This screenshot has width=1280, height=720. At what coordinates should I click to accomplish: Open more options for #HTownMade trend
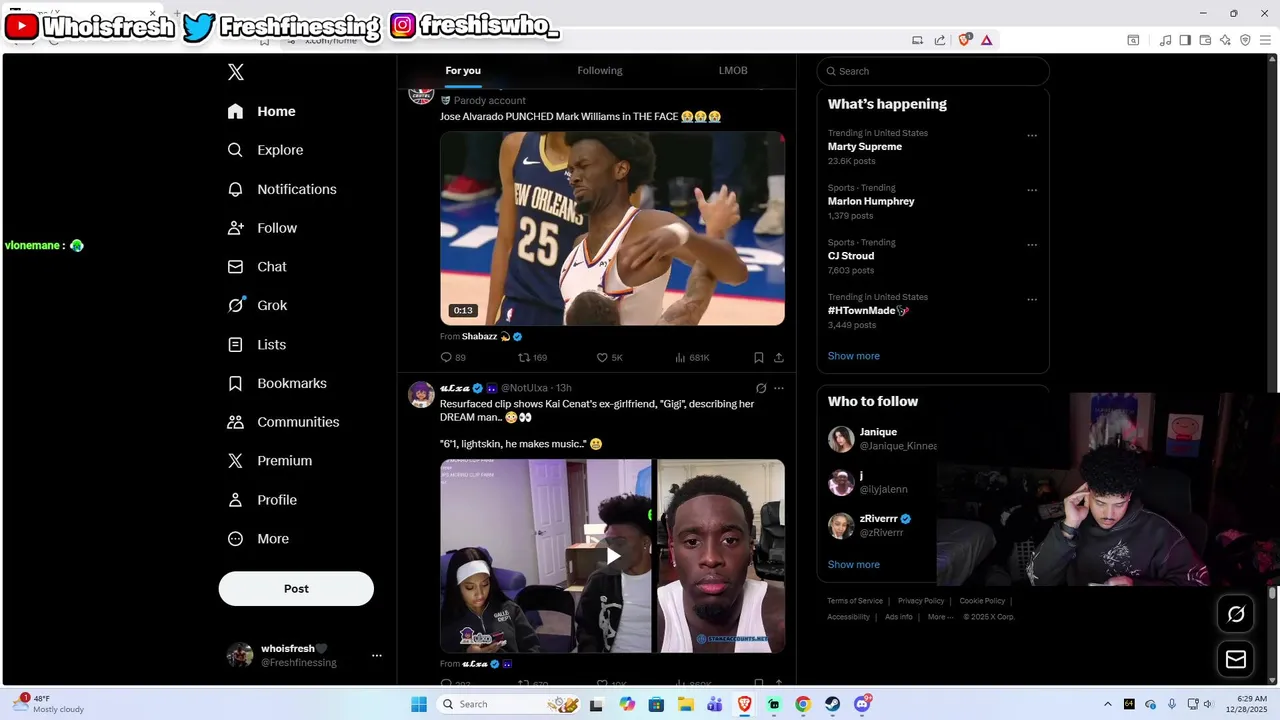(1032, 300)
